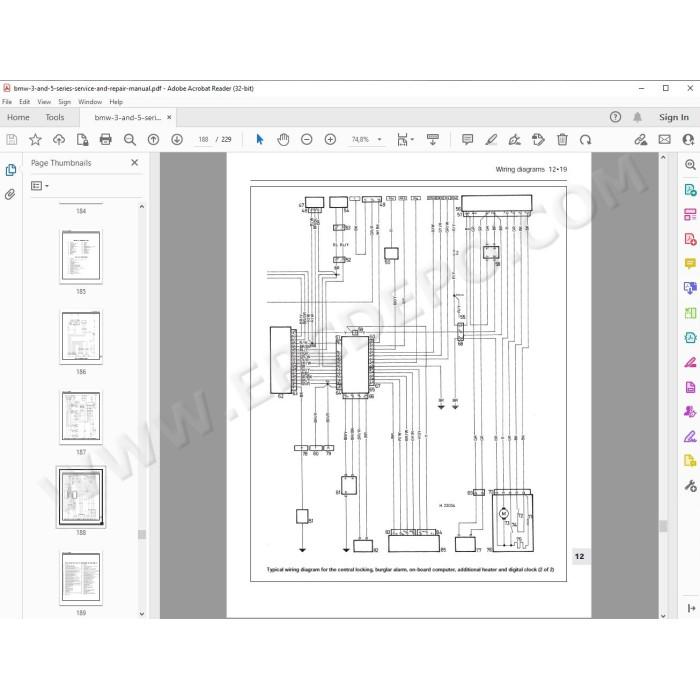Open the Help menu
700x700 pixels.
(x=116, y=102)
